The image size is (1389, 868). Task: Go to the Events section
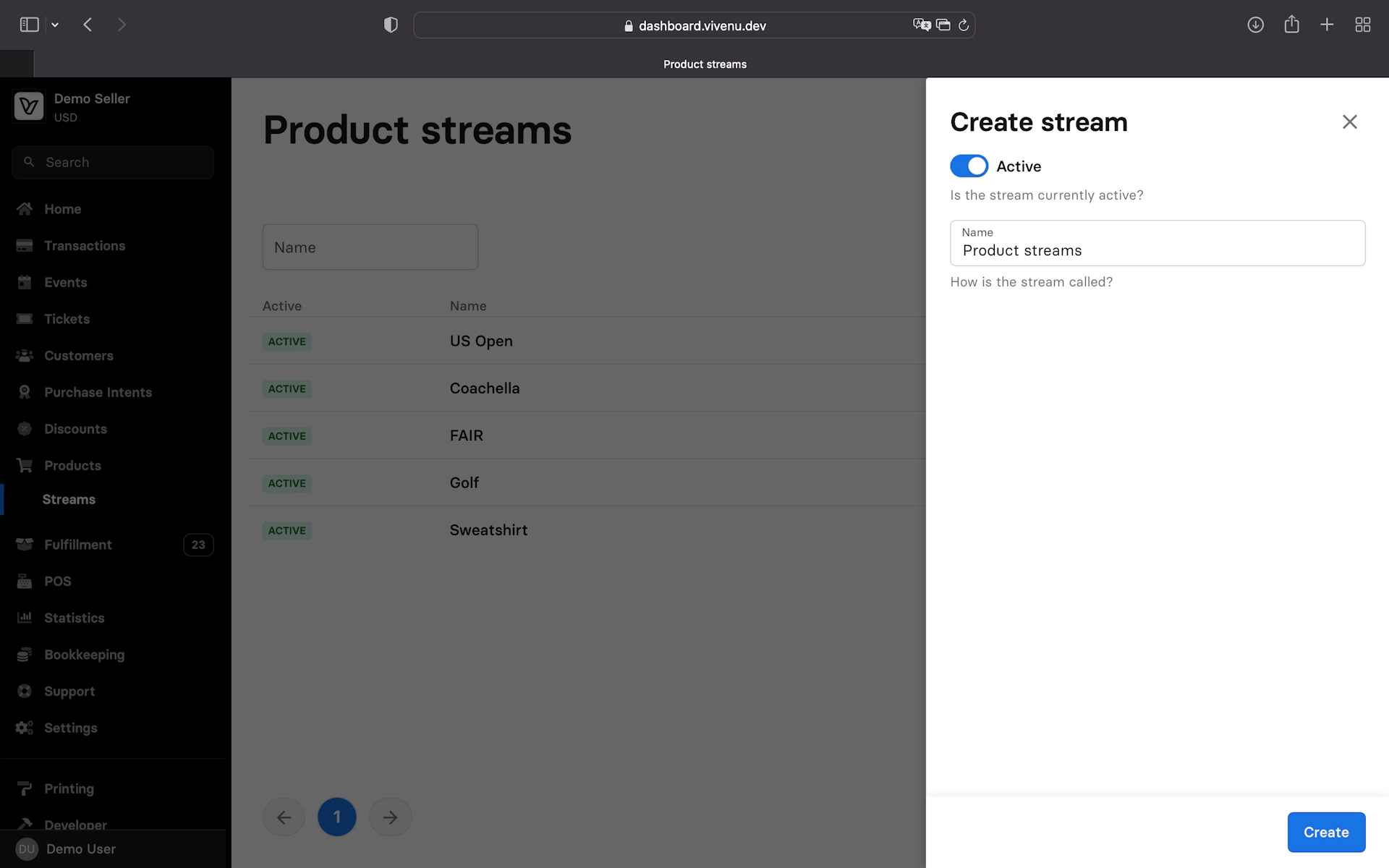point(65,283)
